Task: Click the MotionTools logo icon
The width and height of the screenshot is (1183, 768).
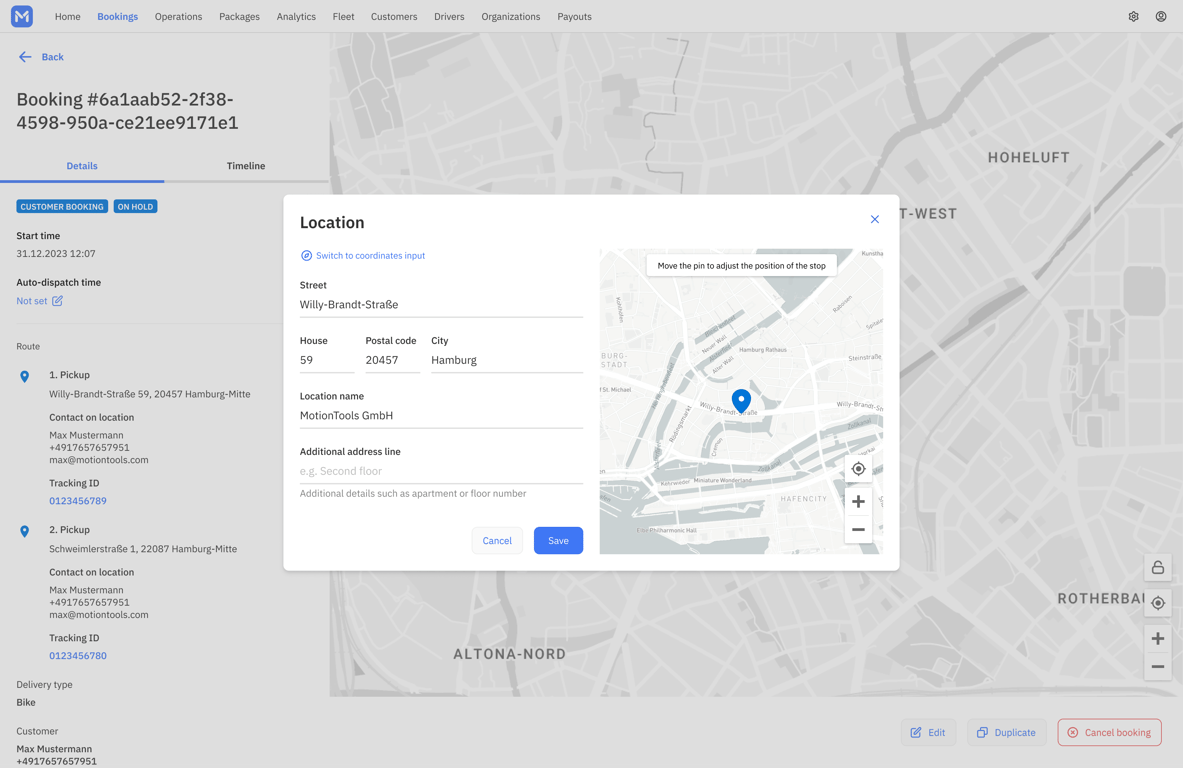Action: [x=22, y=16]
